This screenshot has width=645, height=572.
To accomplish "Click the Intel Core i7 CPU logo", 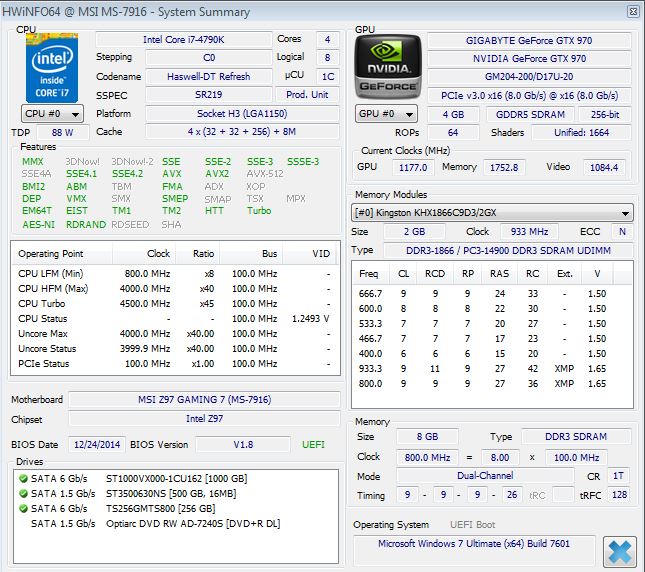I will pos(52,68).
